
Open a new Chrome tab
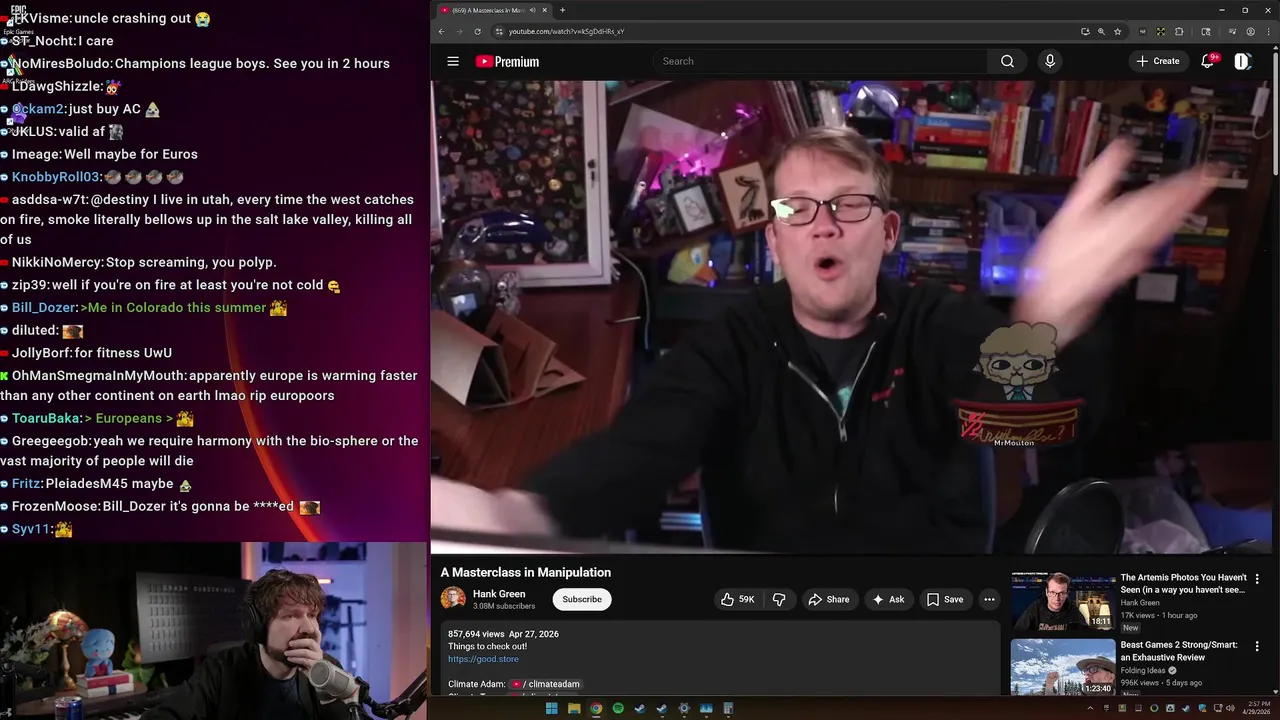click(x=562, y=10)
